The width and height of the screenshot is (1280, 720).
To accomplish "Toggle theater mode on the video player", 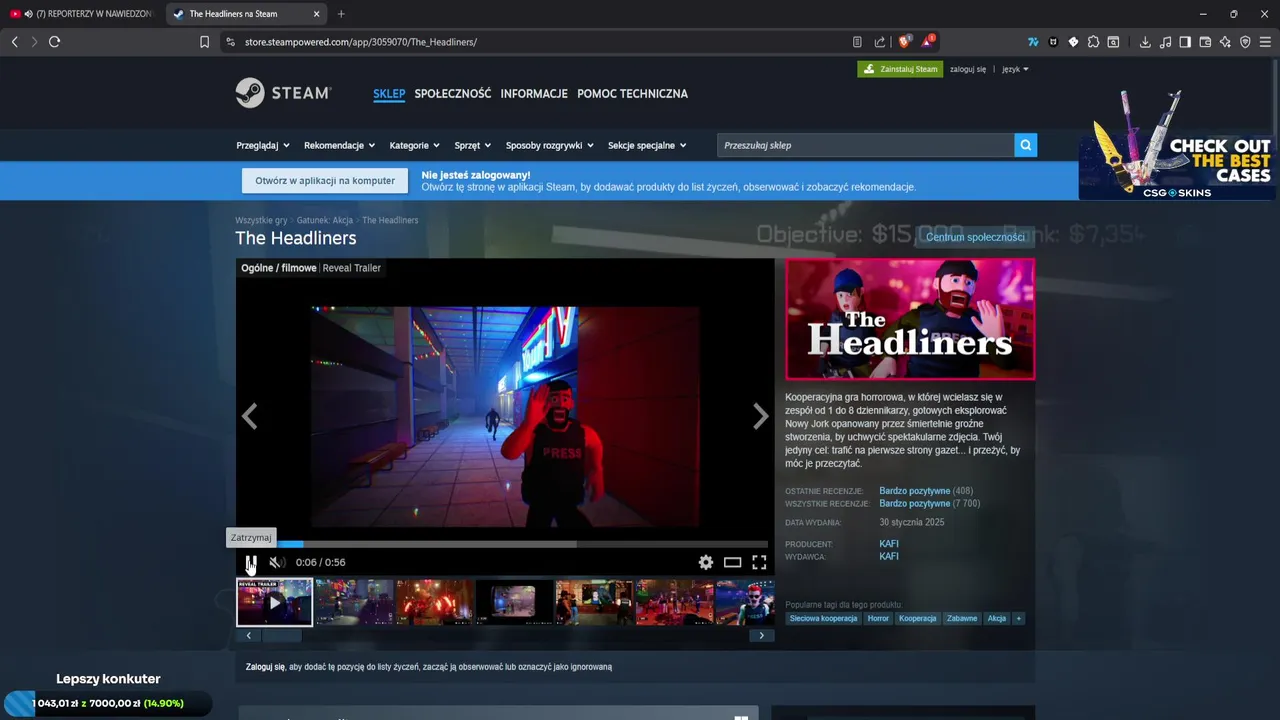I will (733, 563).
